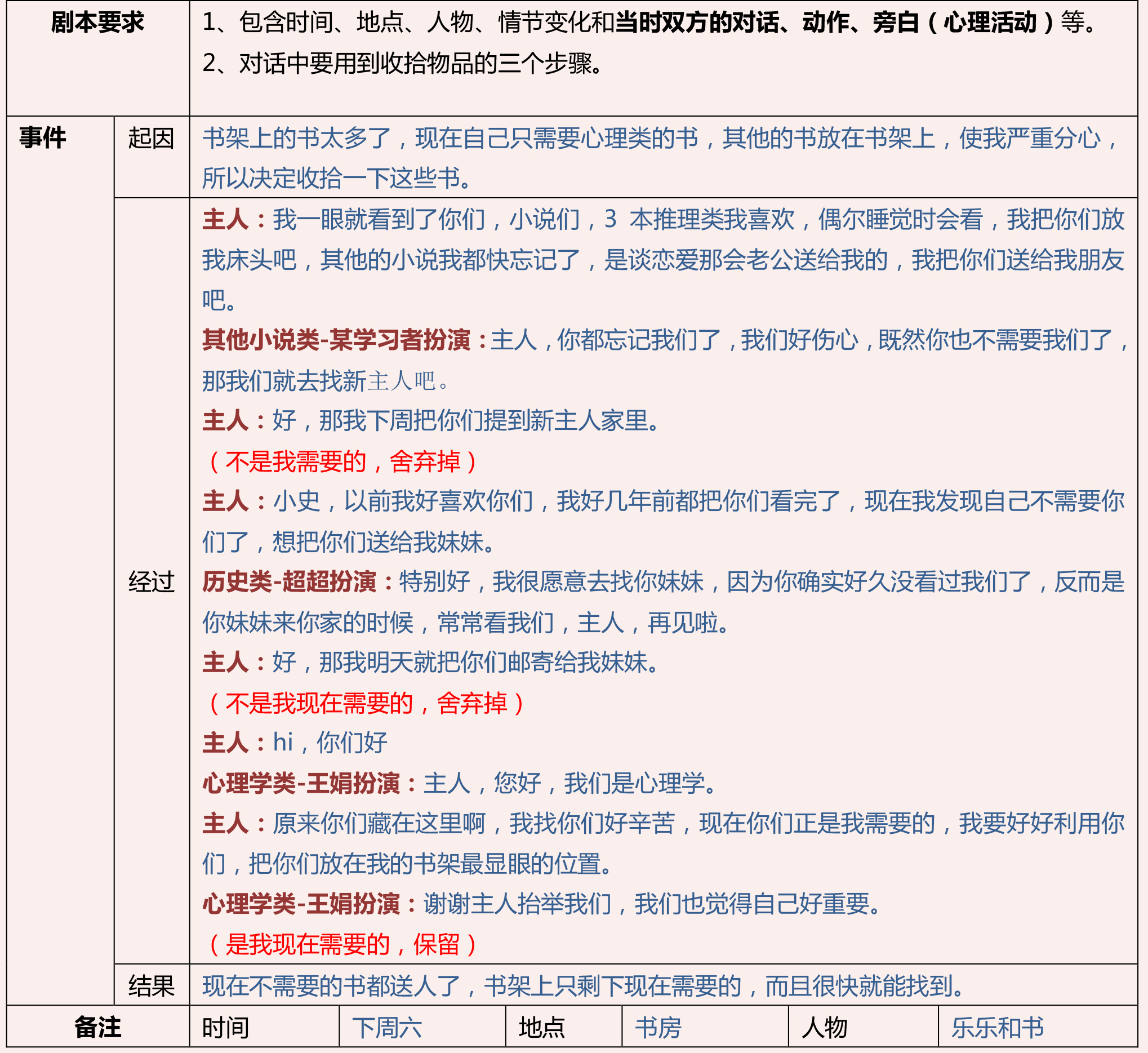
Task: Click requirement line about 收拾物品的三个步骤
Action: pyautogui.click(x=402, y=63)
